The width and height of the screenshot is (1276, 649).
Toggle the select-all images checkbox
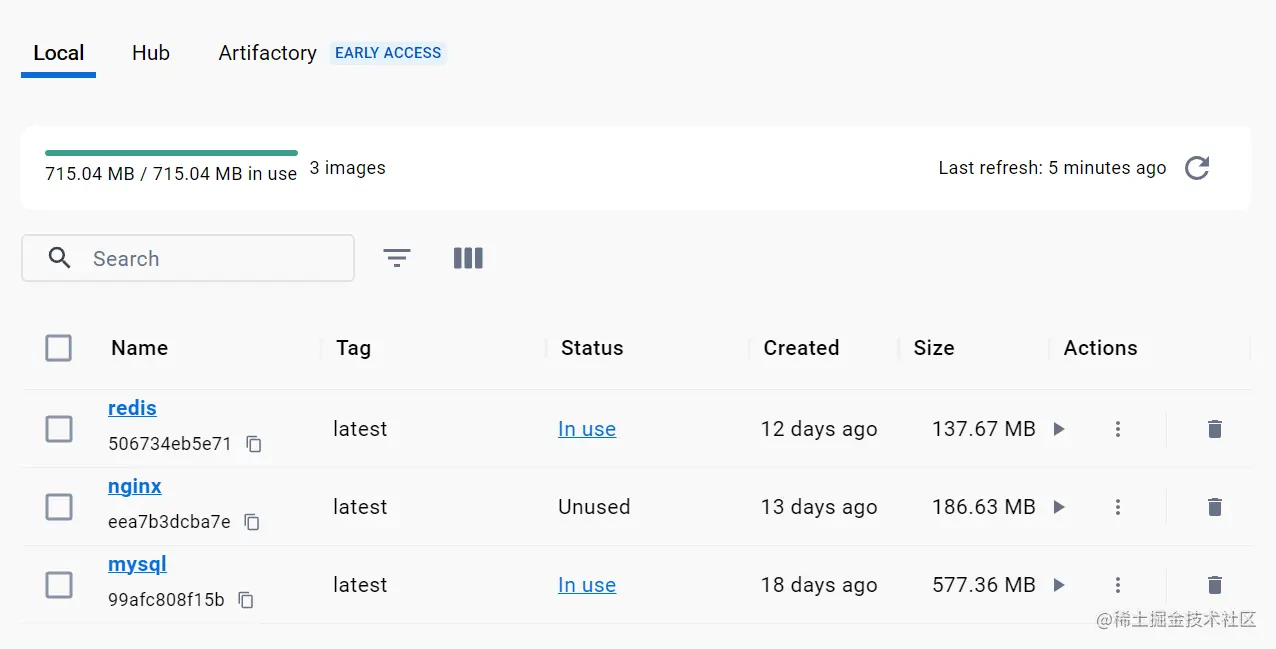[x=59, y=348]
